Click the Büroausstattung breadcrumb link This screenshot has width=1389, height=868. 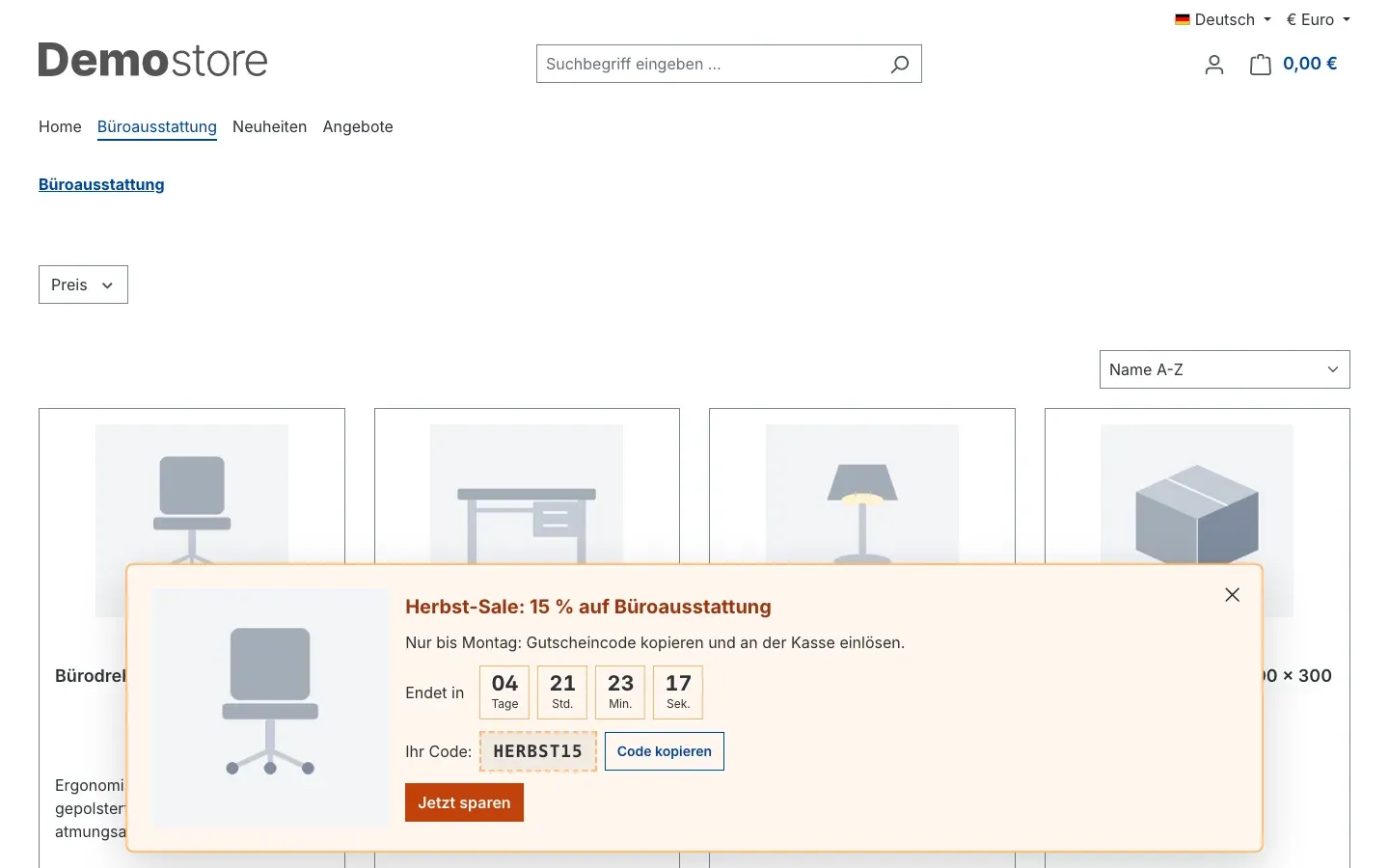tap(101, 184)
